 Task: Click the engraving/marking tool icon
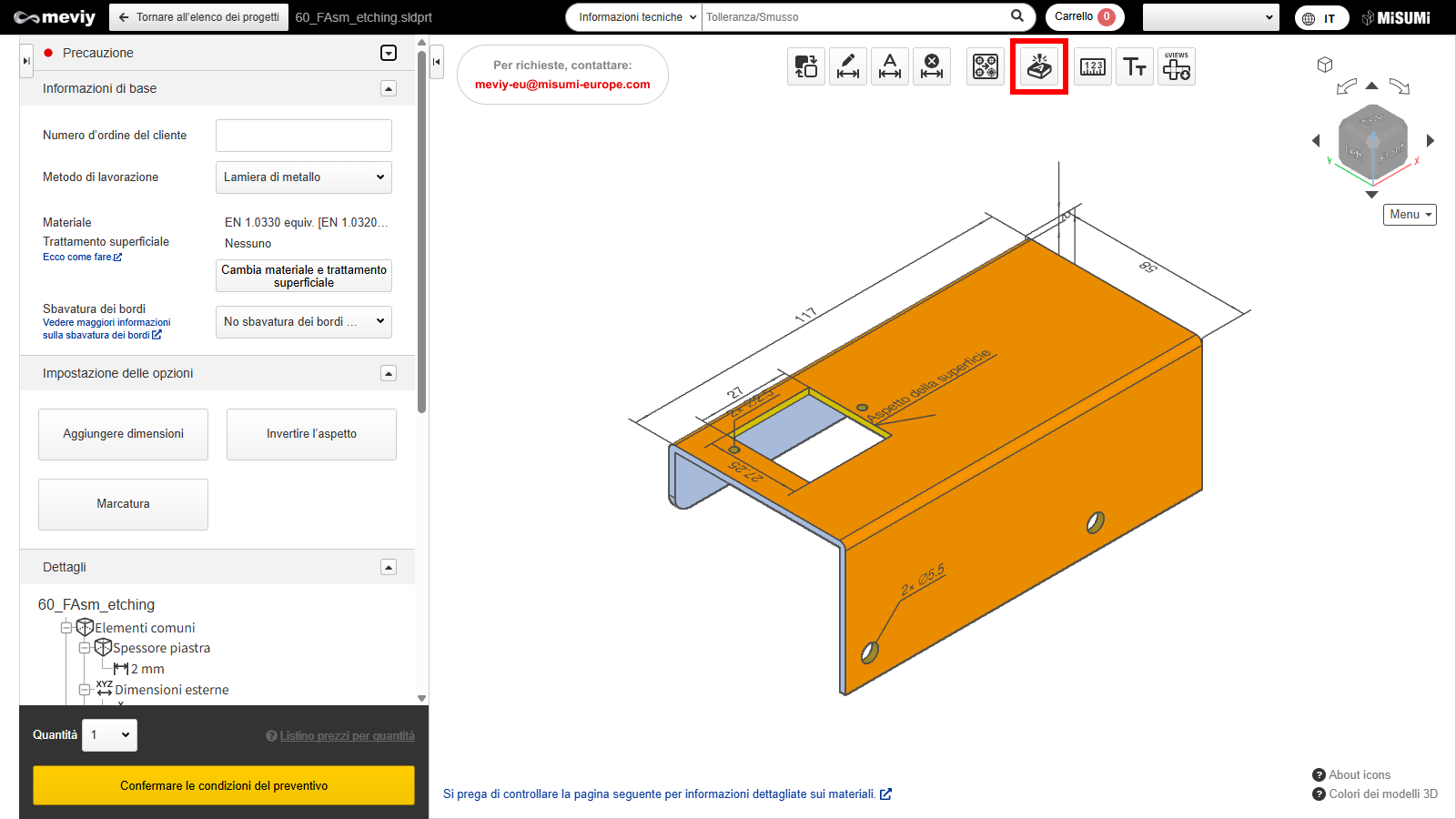click(x=1038, y=66)
